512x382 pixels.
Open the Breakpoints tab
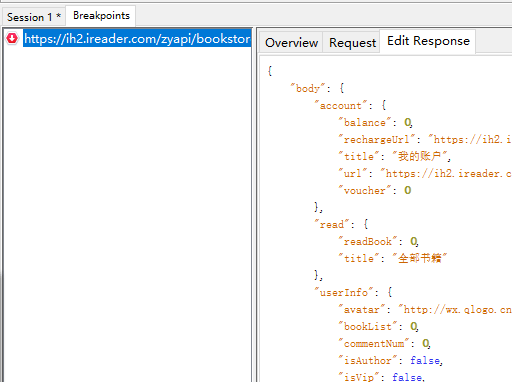coord(101,15)
